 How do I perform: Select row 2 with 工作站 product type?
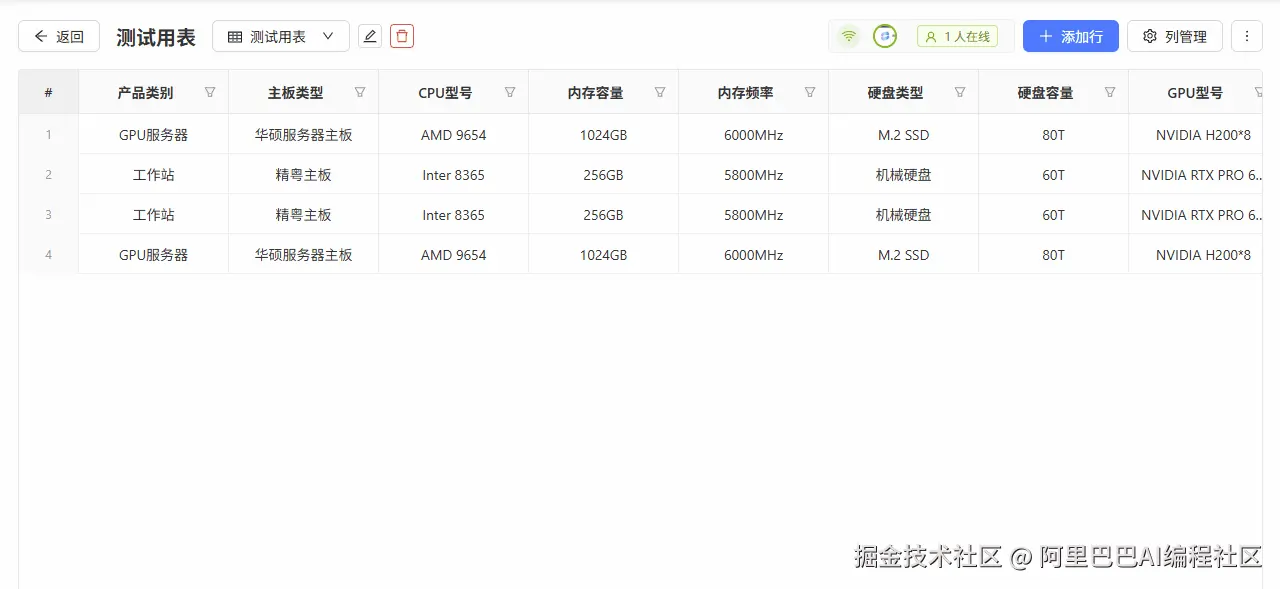point(153,174)
